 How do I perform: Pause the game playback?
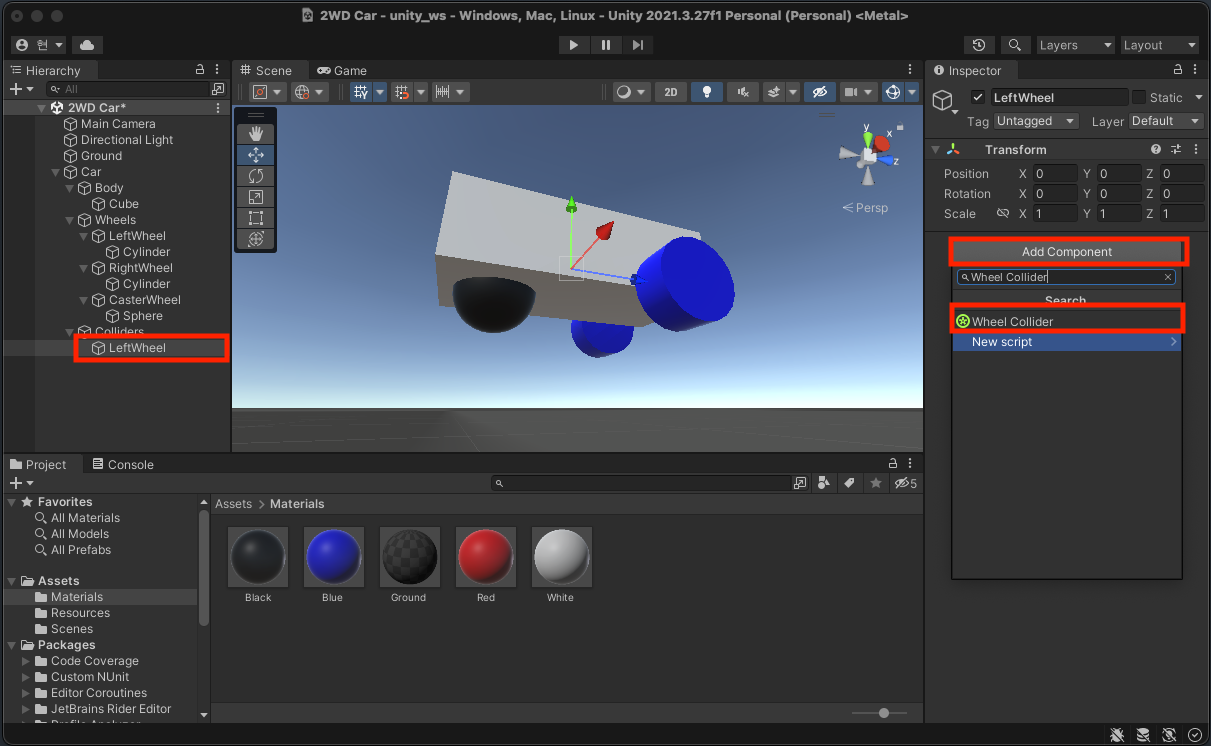[x=606, y=45]
